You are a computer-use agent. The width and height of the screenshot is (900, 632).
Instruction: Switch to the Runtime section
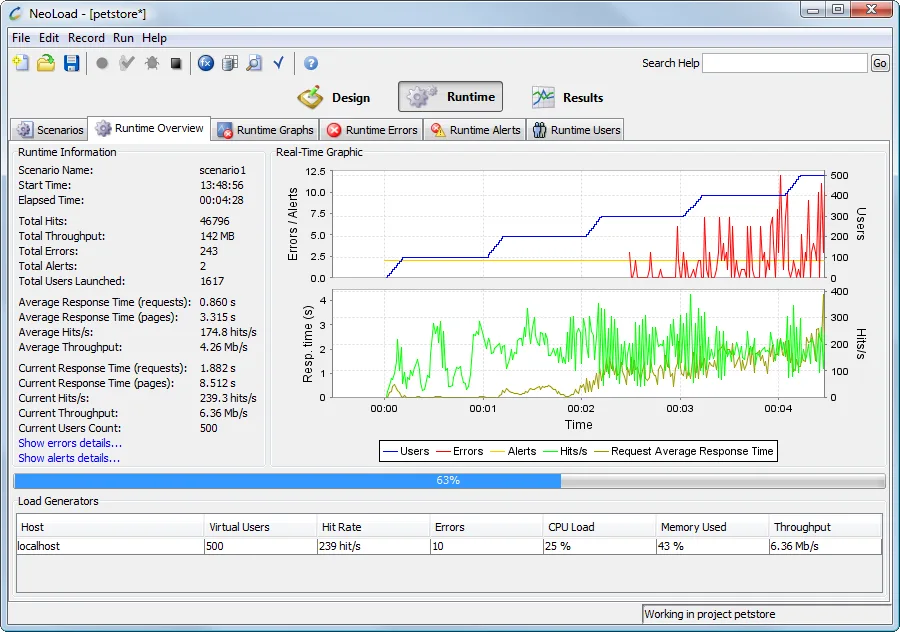[450, 96]
